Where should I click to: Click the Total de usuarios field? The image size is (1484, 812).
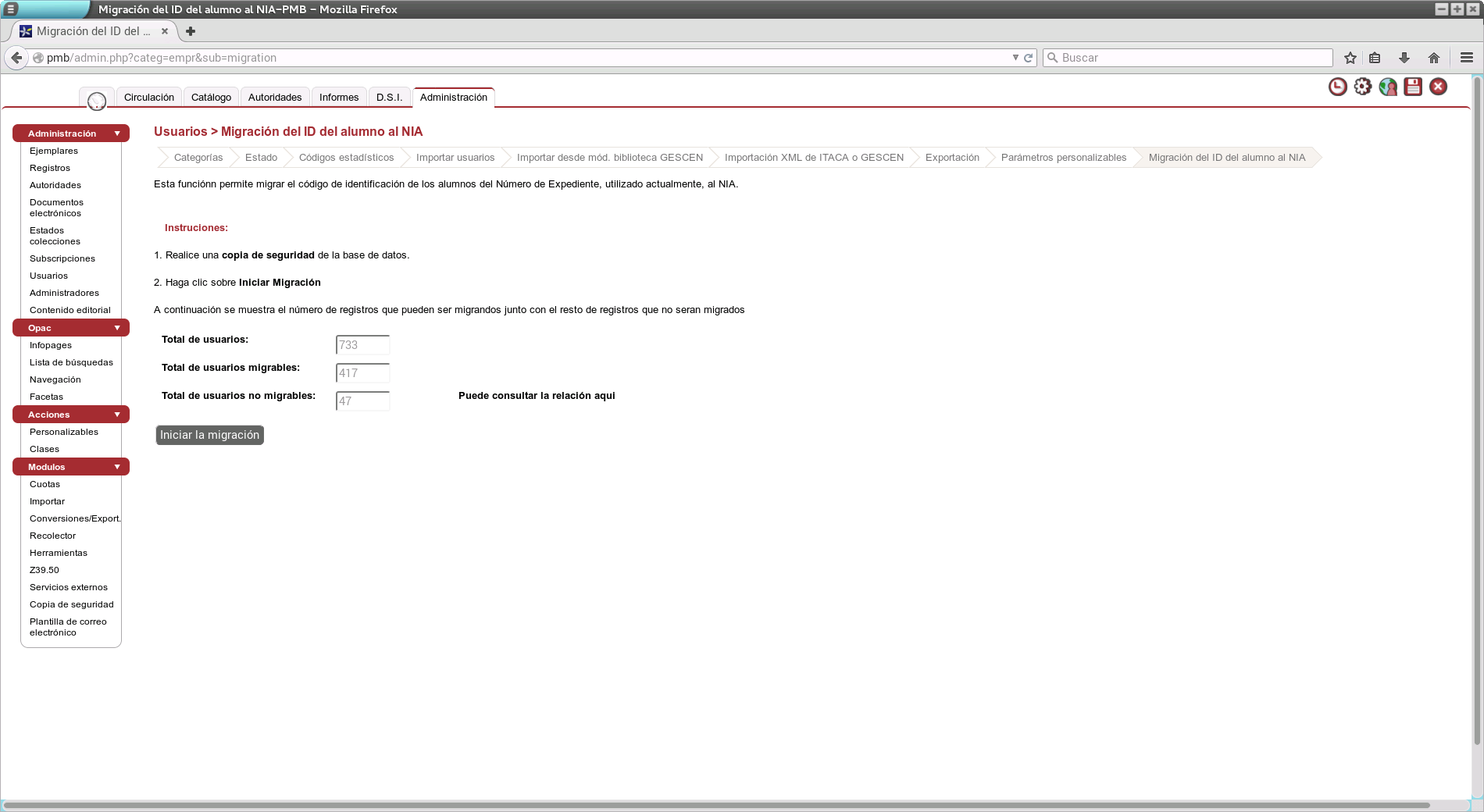tap(362, 345)
